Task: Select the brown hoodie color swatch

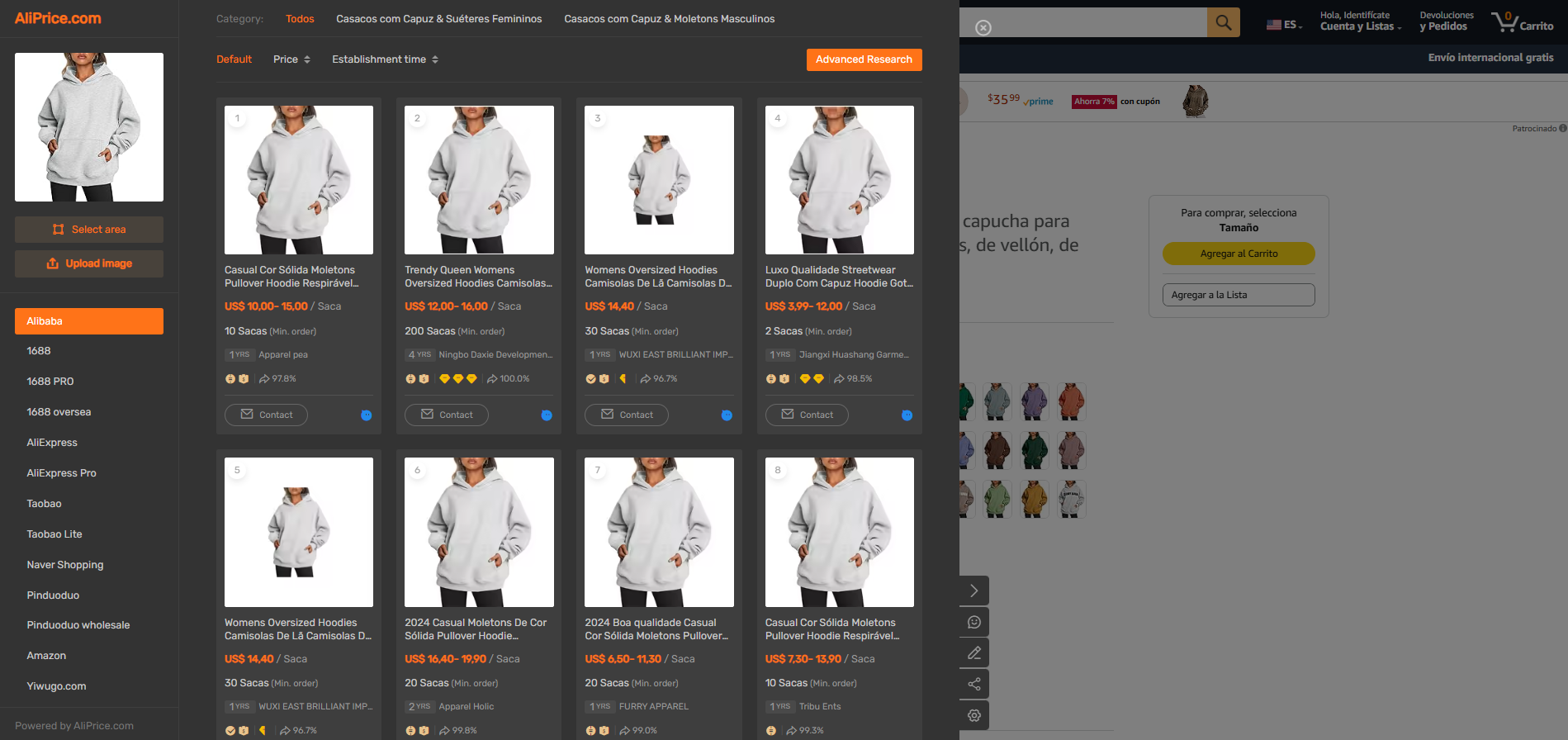Action: click(x=997, y=451)
